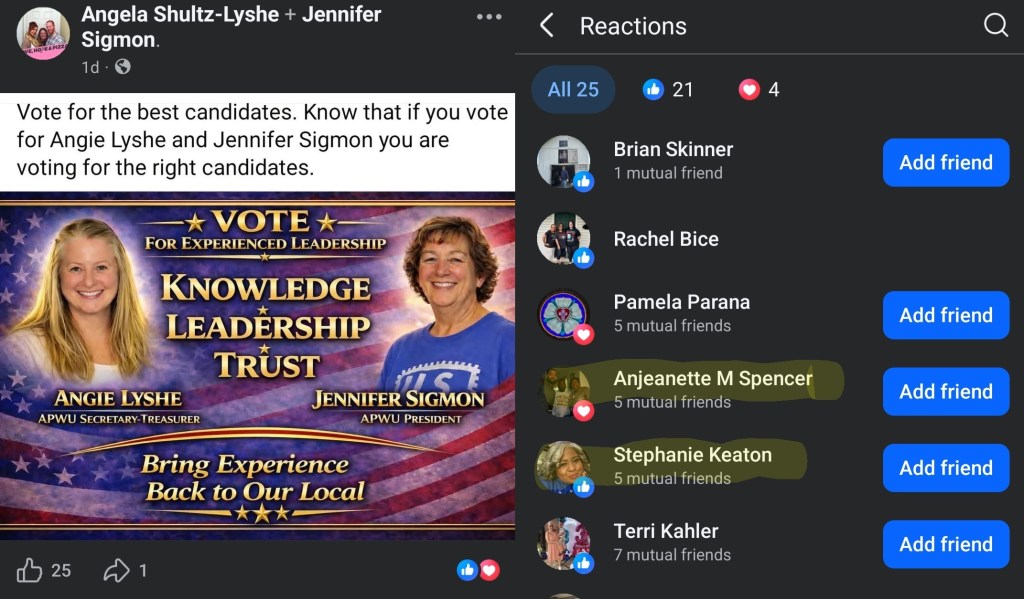Select the All 25 reactions tab
This screenshot has height=599, width=1024.
coord(573,89)
